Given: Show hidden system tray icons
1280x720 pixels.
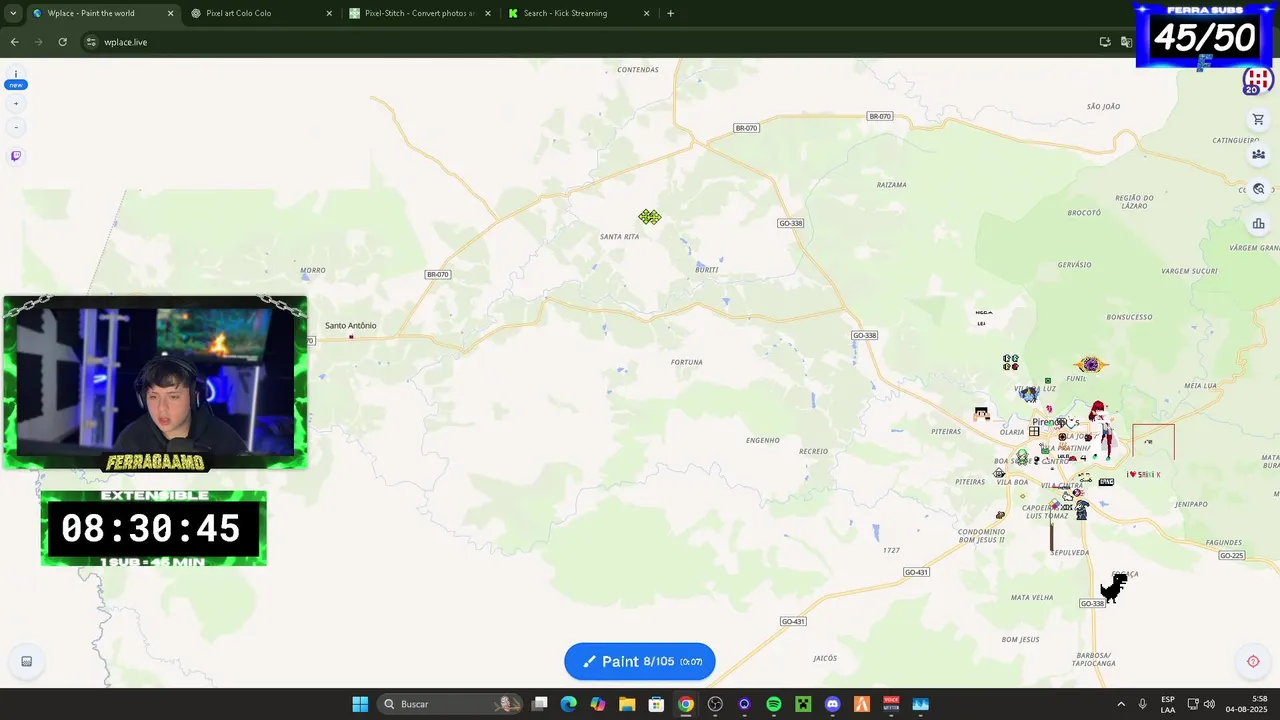Looking at the screenshot, I should click(1121, 704).
